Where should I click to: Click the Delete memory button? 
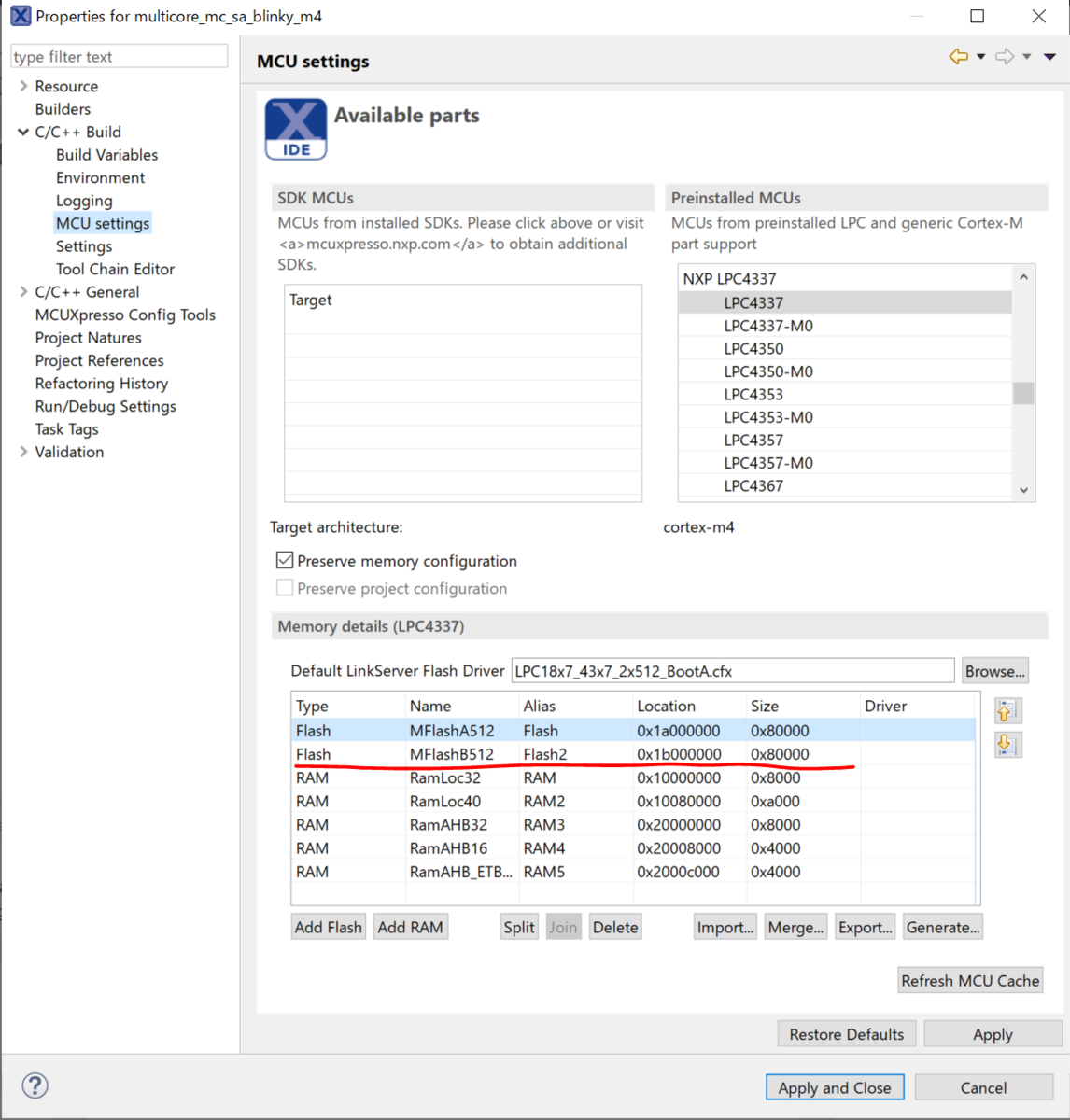pyautogui.click(x=615, y=927)
